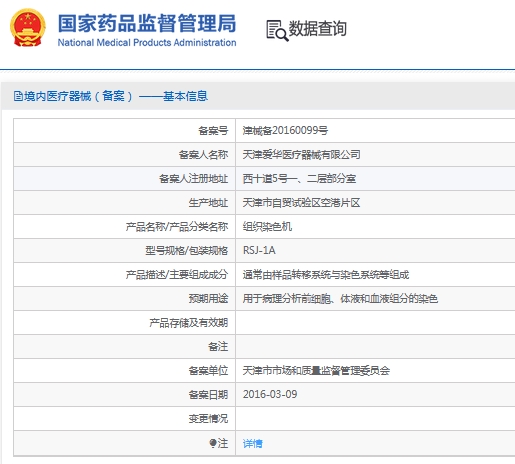Select the product name 组织染色机
The width and height of the screenshot is (515, 464).
(x=267, y=226)
